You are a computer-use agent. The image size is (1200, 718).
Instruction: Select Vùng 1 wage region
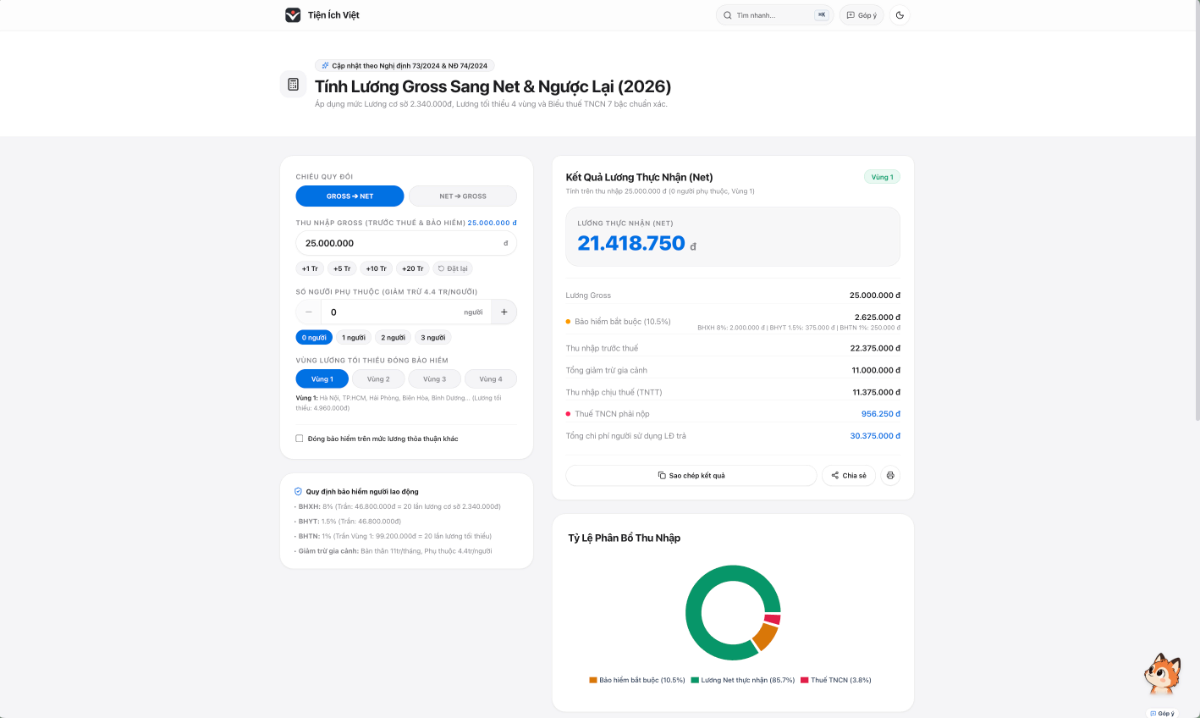[x=322, y=379]
